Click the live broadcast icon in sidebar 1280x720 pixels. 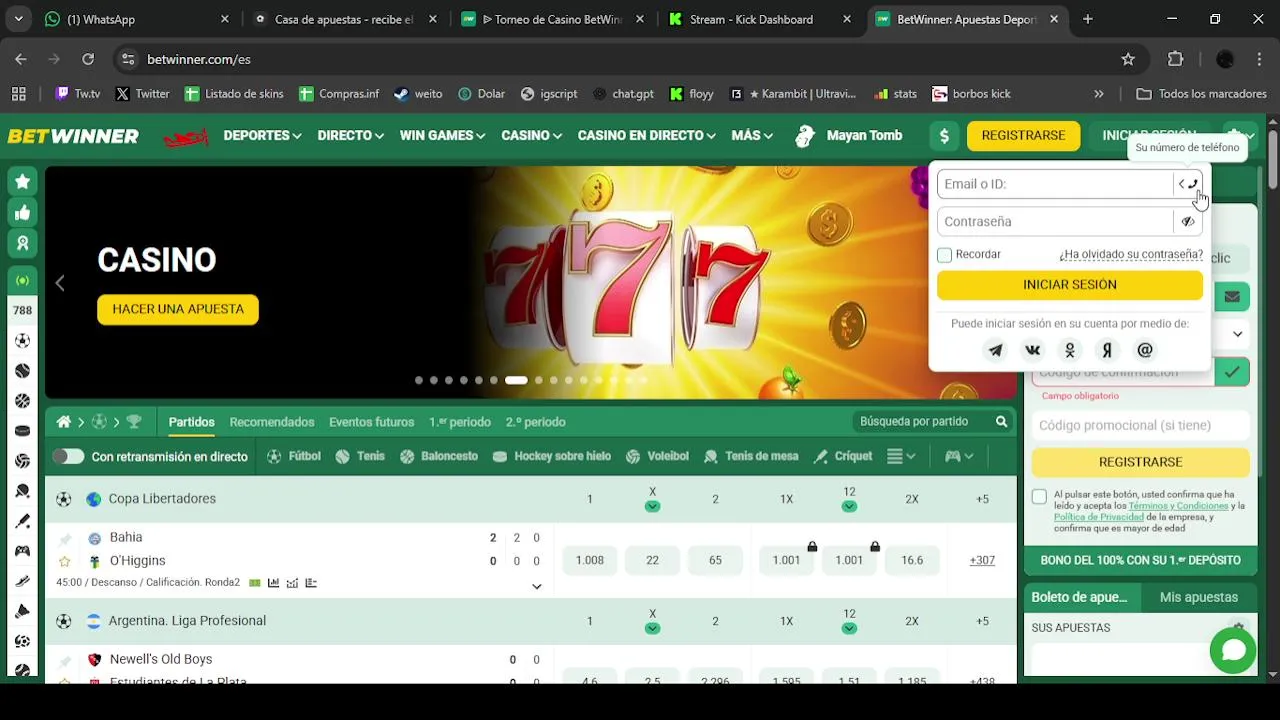tap(22, 281)
